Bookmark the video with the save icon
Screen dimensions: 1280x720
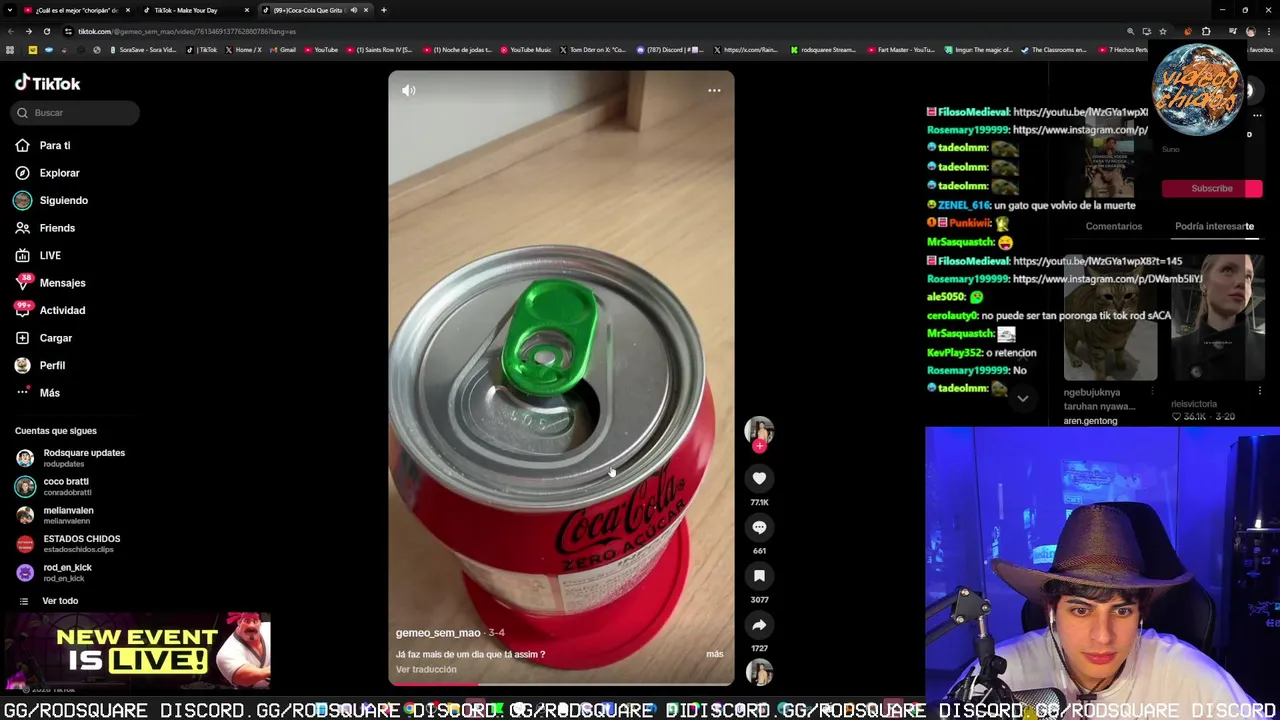click(x=759, y=576)
